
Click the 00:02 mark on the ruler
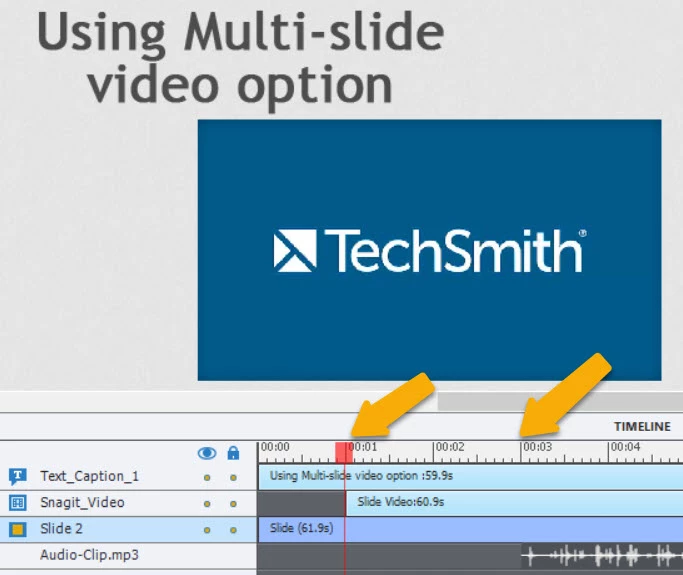pos(450,447)
